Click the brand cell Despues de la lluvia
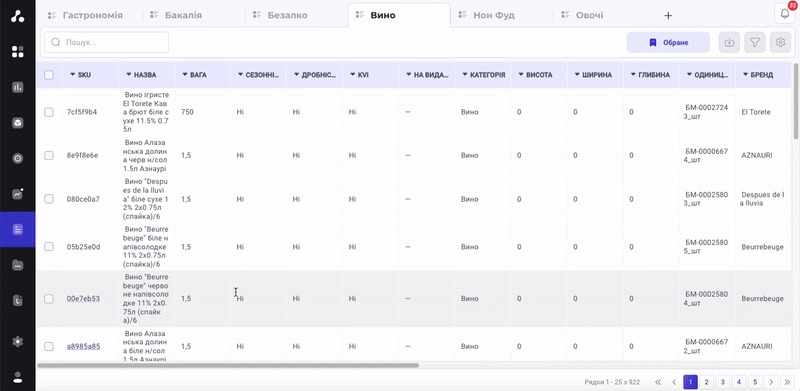The width and height of the screenshot is (800, 391). [763, 199]
